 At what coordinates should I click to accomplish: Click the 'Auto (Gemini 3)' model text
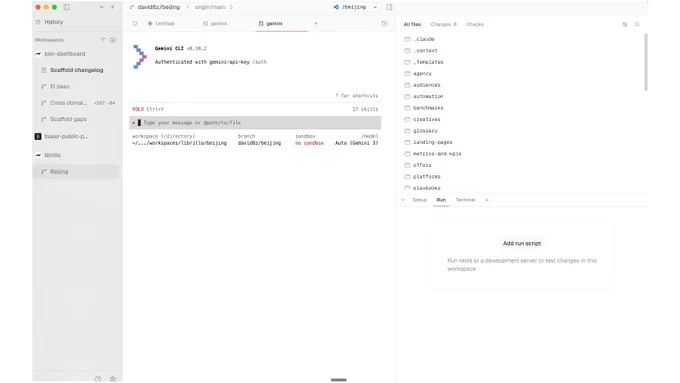coord(356,143)
